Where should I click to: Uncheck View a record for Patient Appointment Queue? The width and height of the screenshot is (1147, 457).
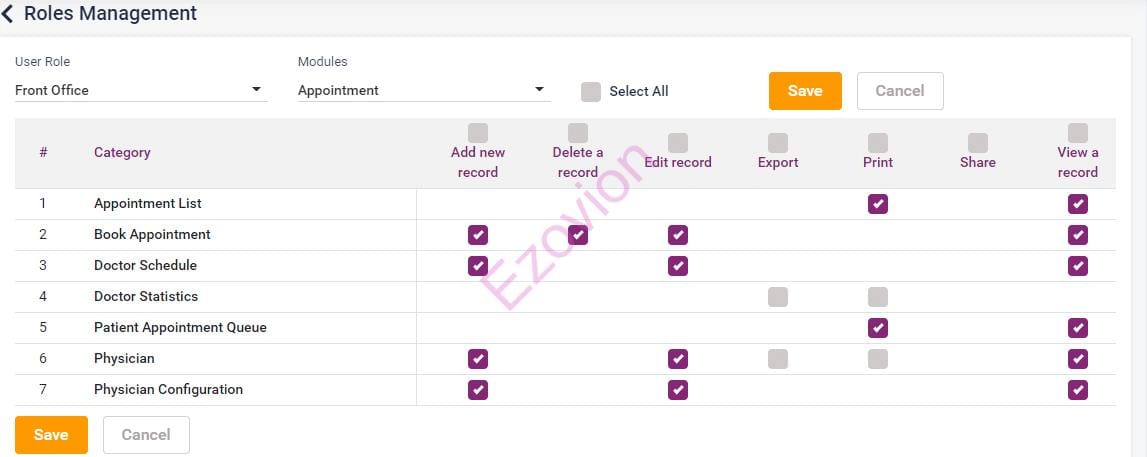pos(1078,328)
